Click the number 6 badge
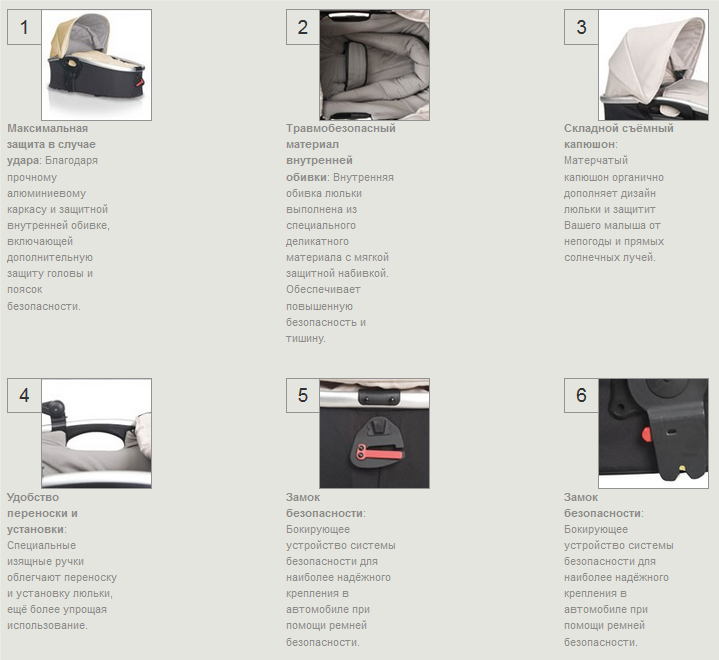This screenshot has width=719, height=660. (x=581, y=395)
